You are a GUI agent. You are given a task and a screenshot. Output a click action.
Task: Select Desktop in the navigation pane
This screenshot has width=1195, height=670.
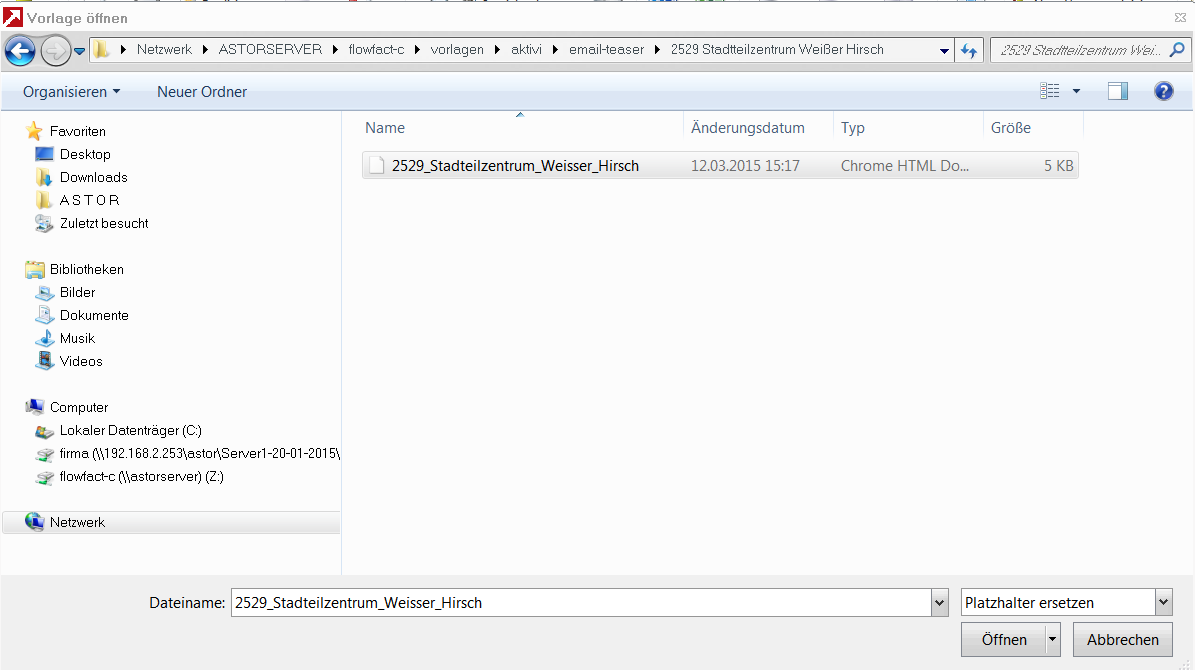click(x=85, y=154)
